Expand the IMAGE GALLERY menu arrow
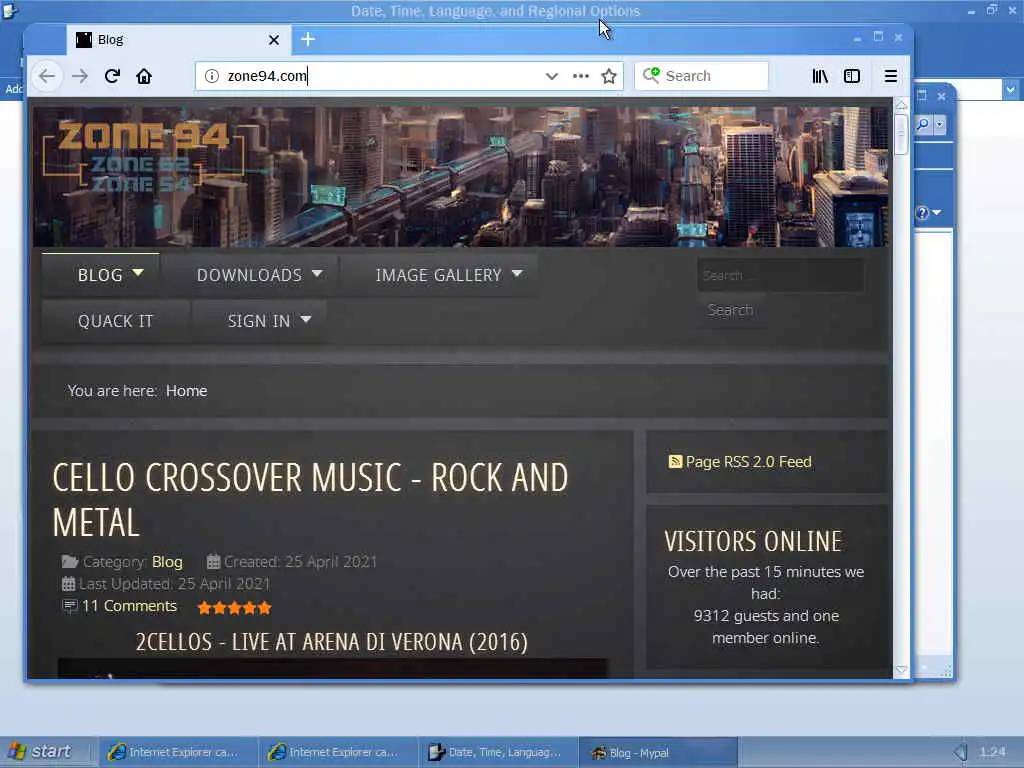 click(x=517, y=274)
